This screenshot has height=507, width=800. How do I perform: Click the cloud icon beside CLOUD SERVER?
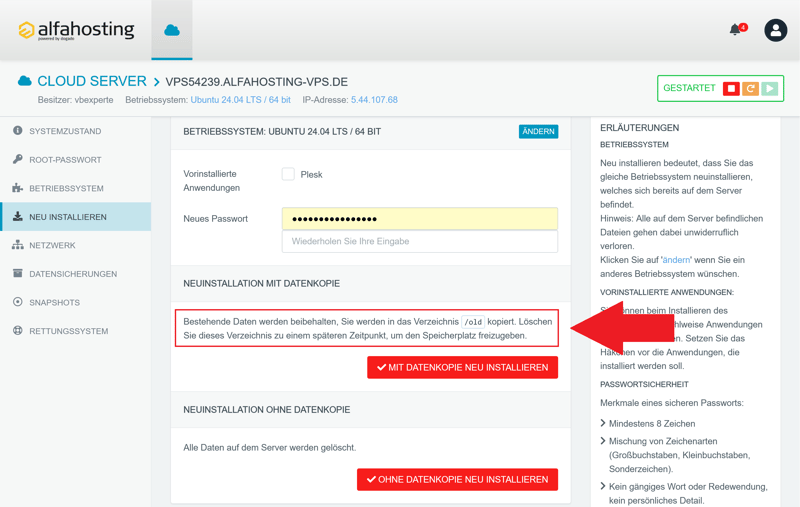(x=24, y=81)
